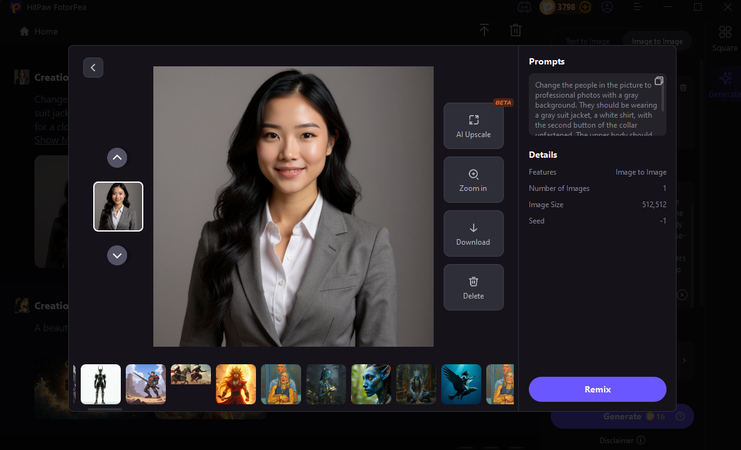Click the back arrow in the preview dialog
741x450 pixels.
click(93, 68)
